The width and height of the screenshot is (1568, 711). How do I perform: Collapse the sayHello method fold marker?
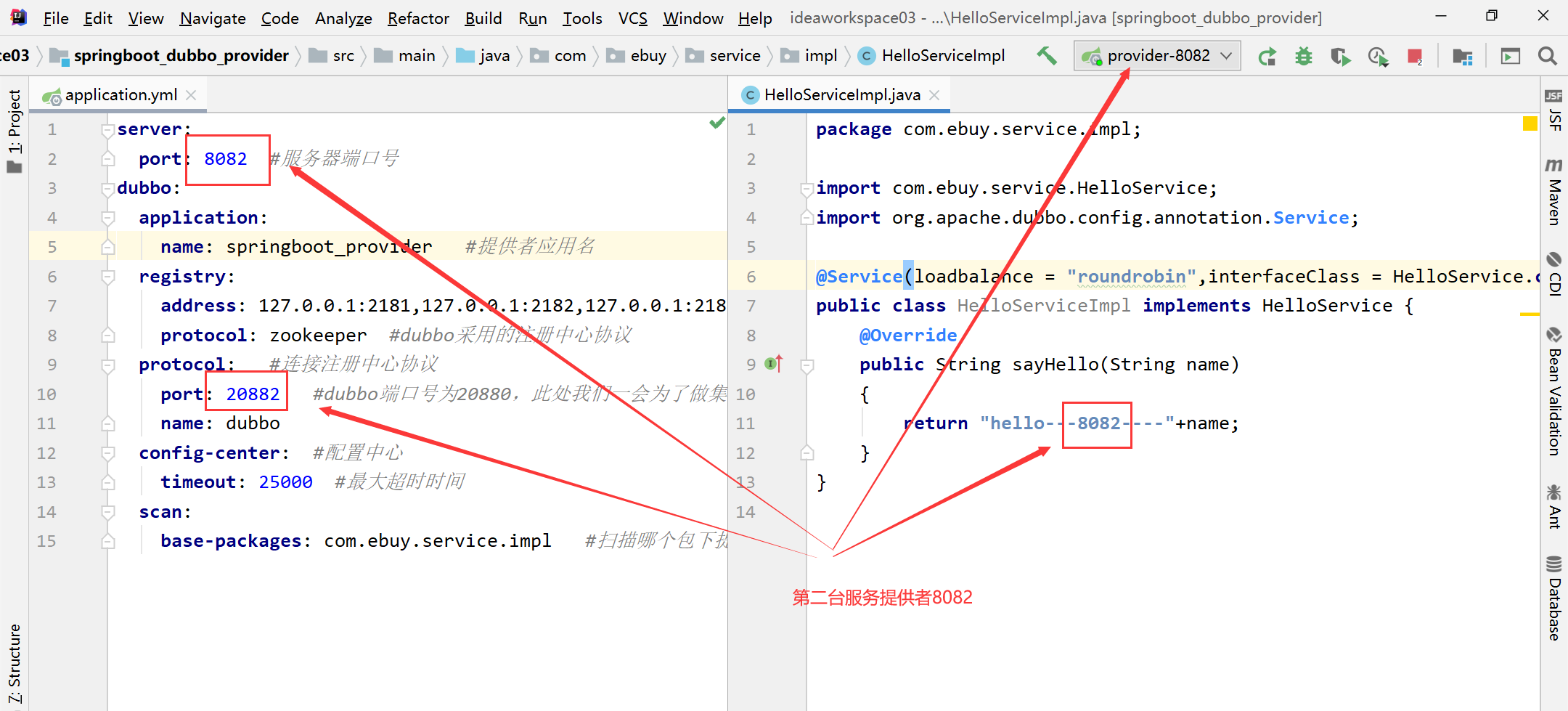pos(807,365)
